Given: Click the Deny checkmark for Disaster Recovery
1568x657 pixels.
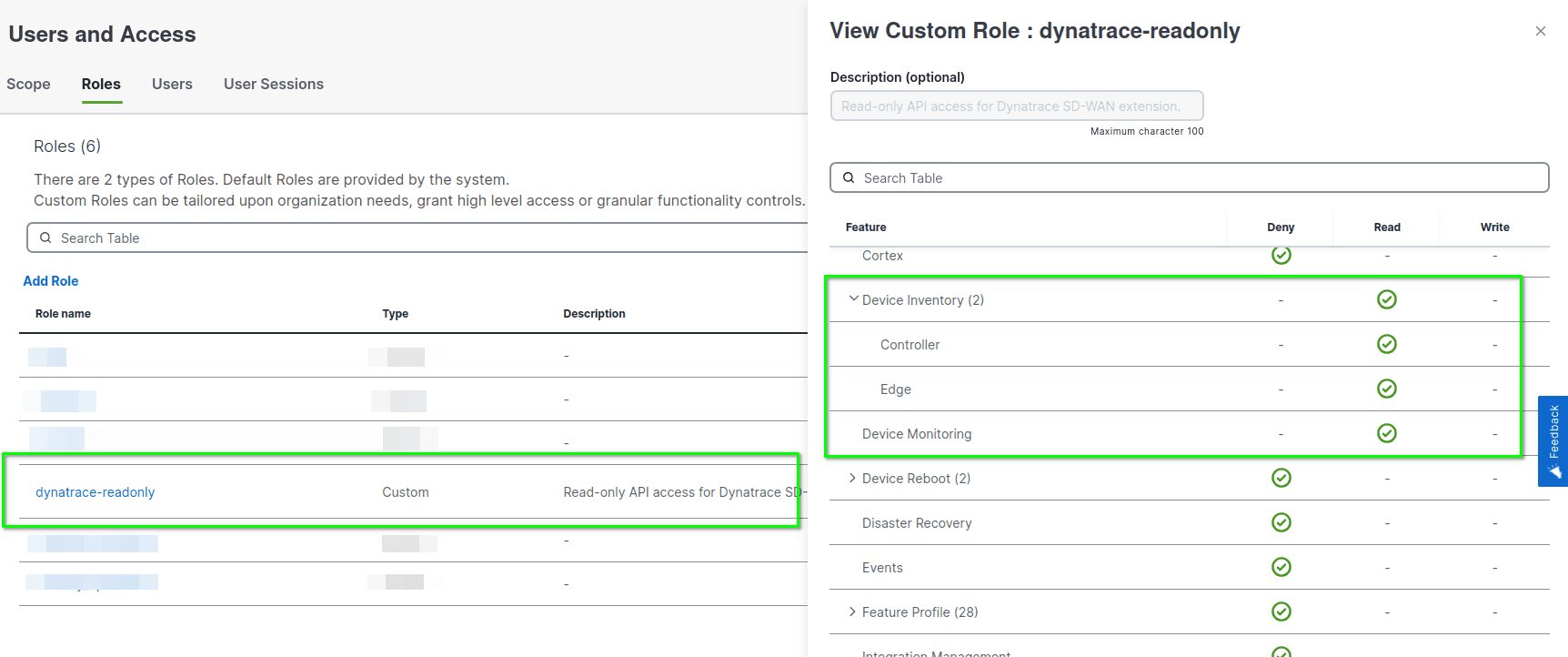Looking at the screenshot, I should pos(1281,522).
